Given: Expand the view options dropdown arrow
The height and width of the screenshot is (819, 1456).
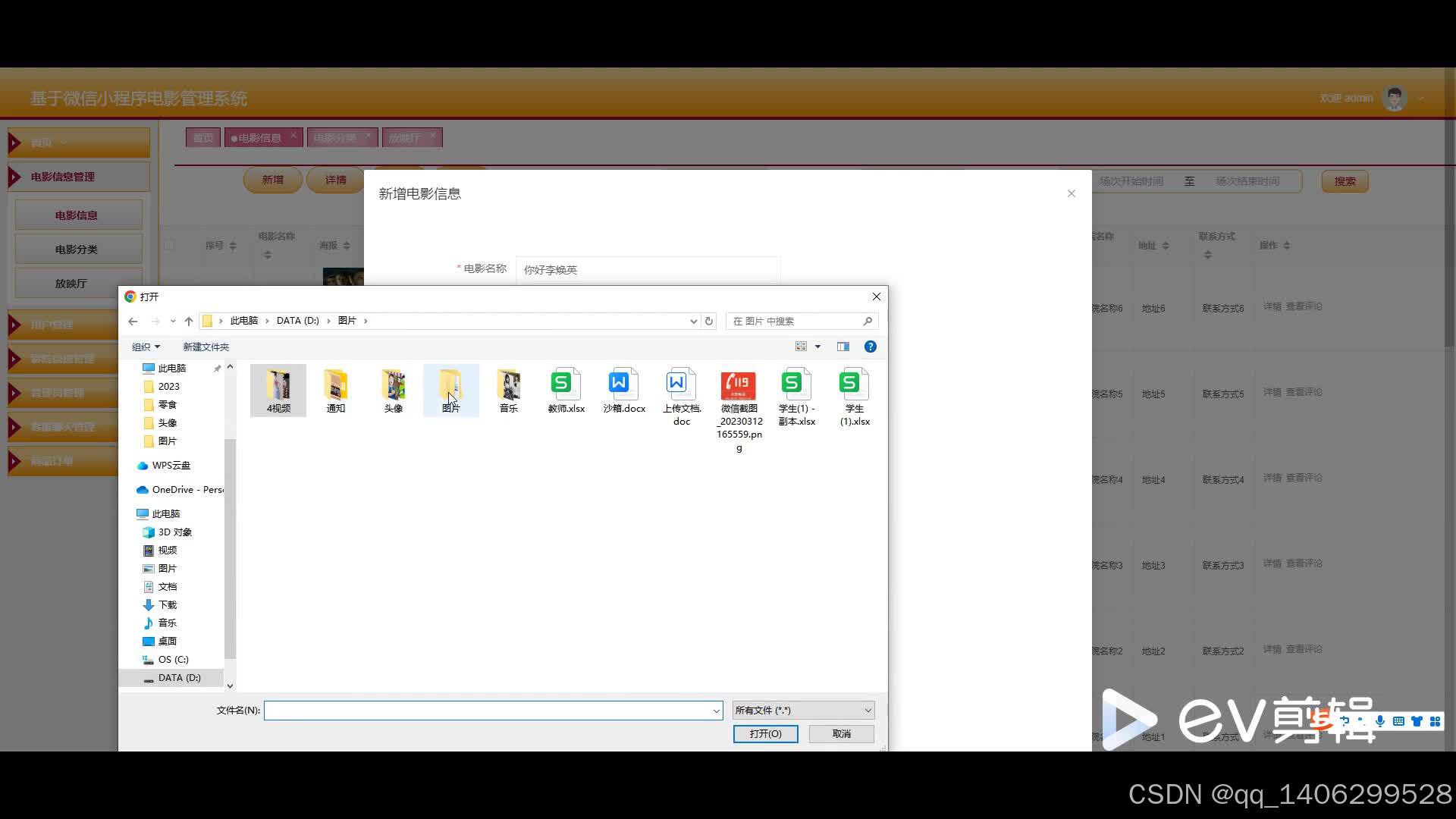Looking at the screenshot, I should pyautogui.click(x=817, y=347).
